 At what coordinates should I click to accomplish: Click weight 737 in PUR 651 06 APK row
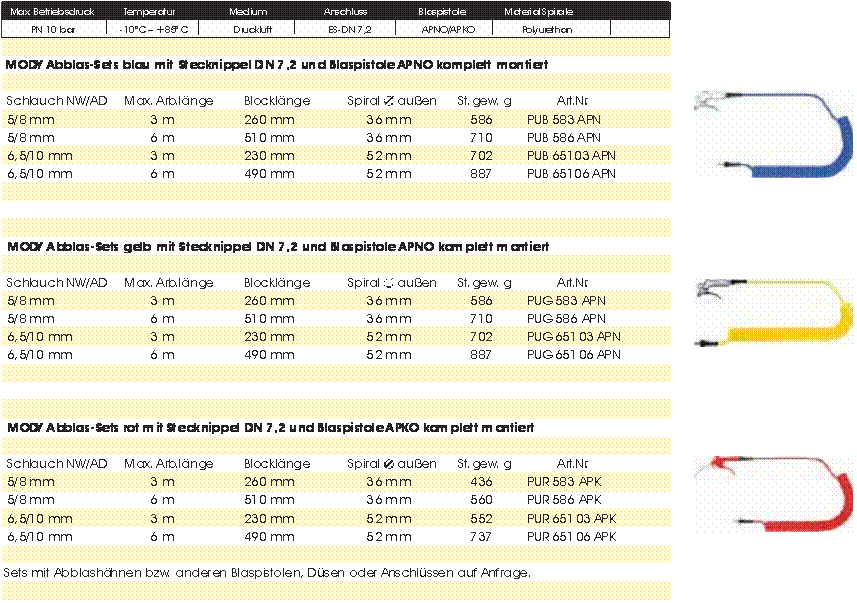[x=481, y=537]
